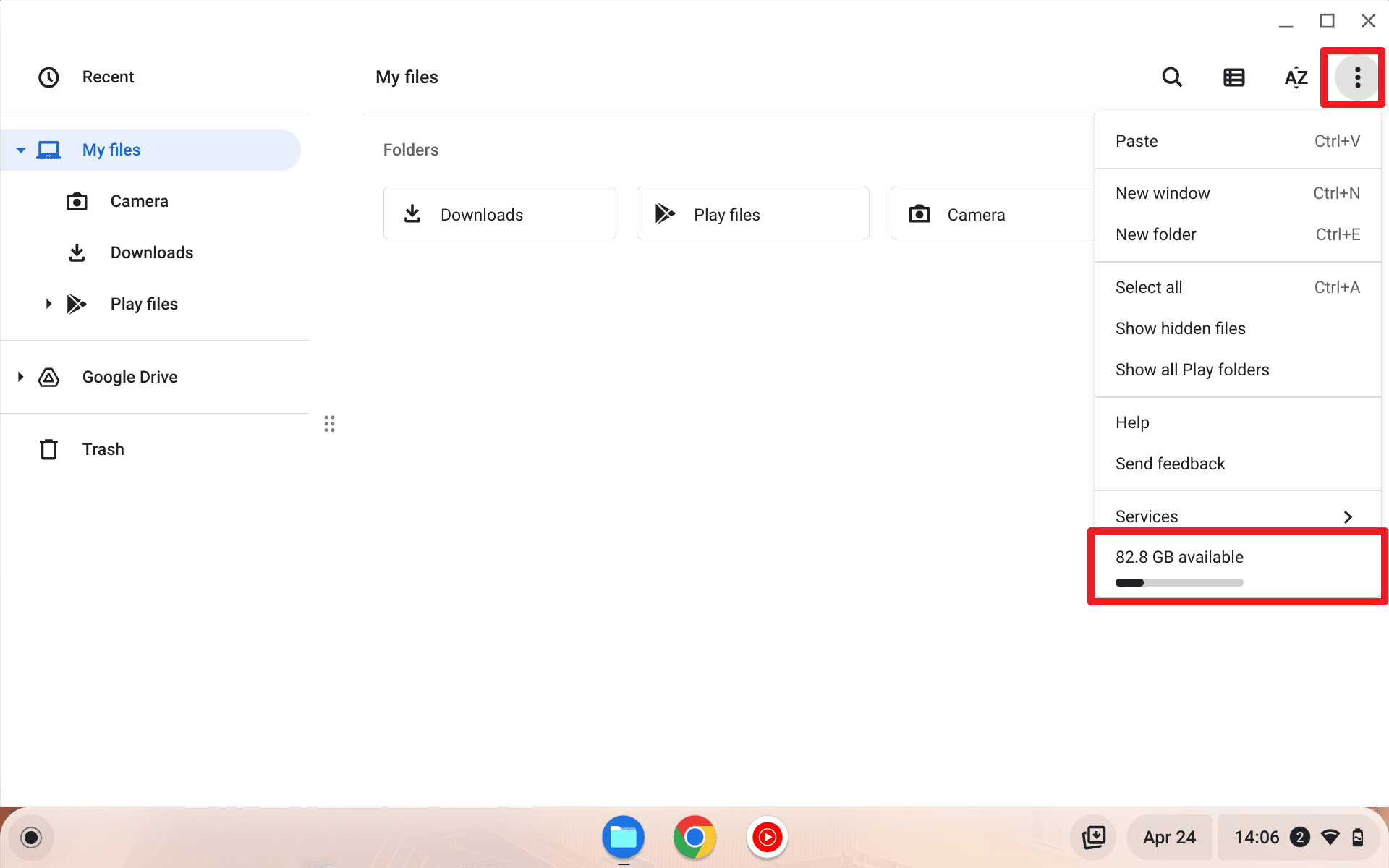This screenshot has height=868, width=1389.
Task: Click the 82.8 GB available entry
Action: (x=1238, y=566)
